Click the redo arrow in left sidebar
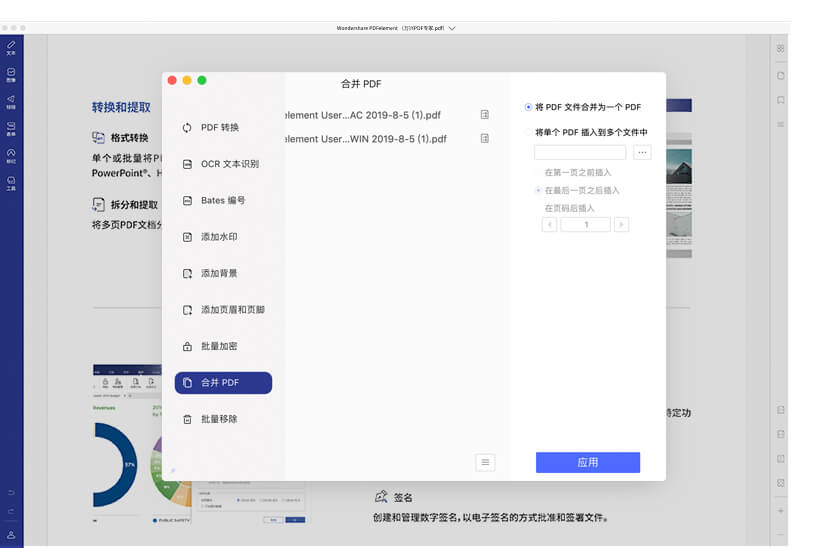This screenshot has width=828, height=548. (11, 511)
